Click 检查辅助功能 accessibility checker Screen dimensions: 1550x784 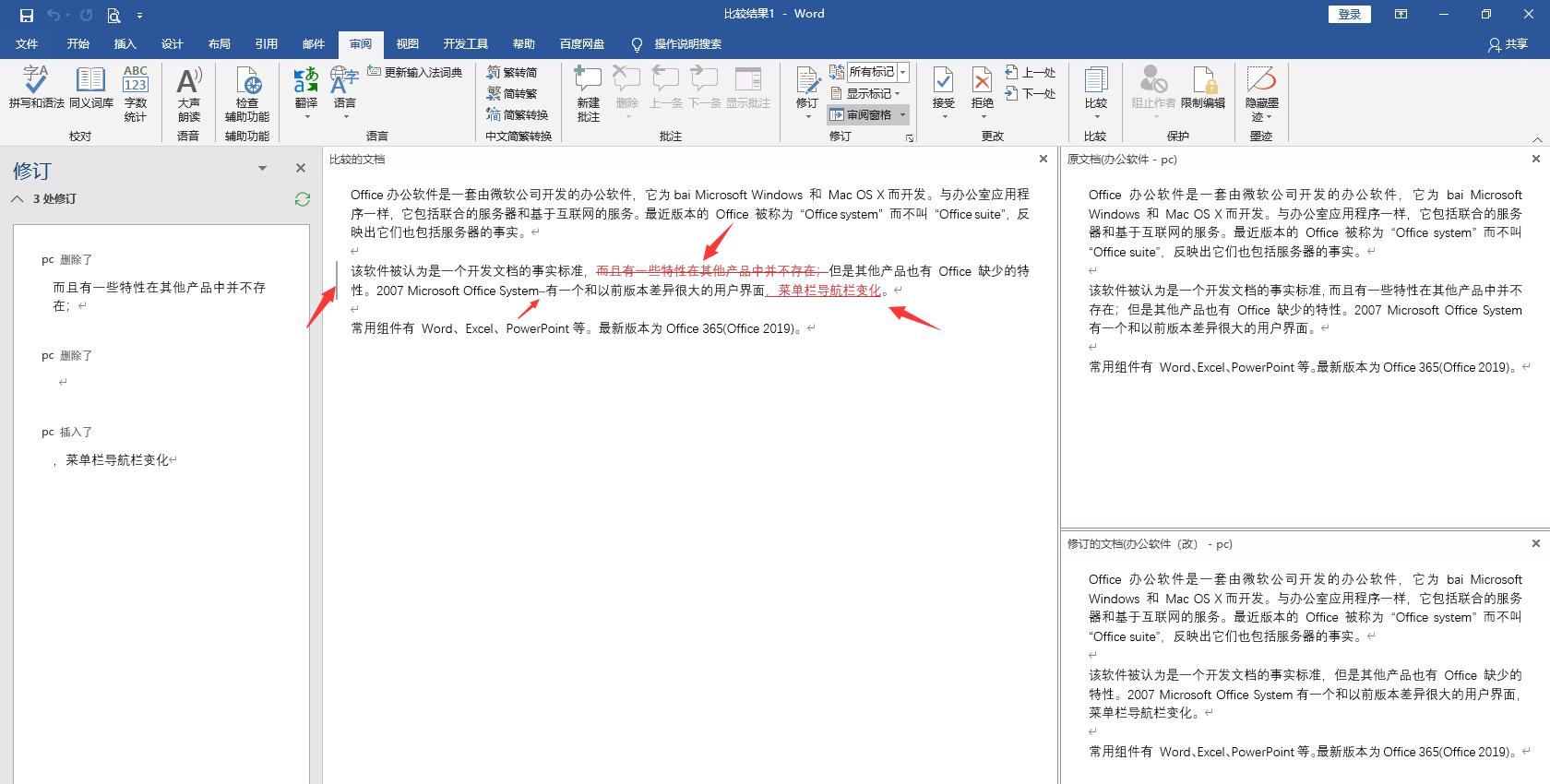click(247, 92)
